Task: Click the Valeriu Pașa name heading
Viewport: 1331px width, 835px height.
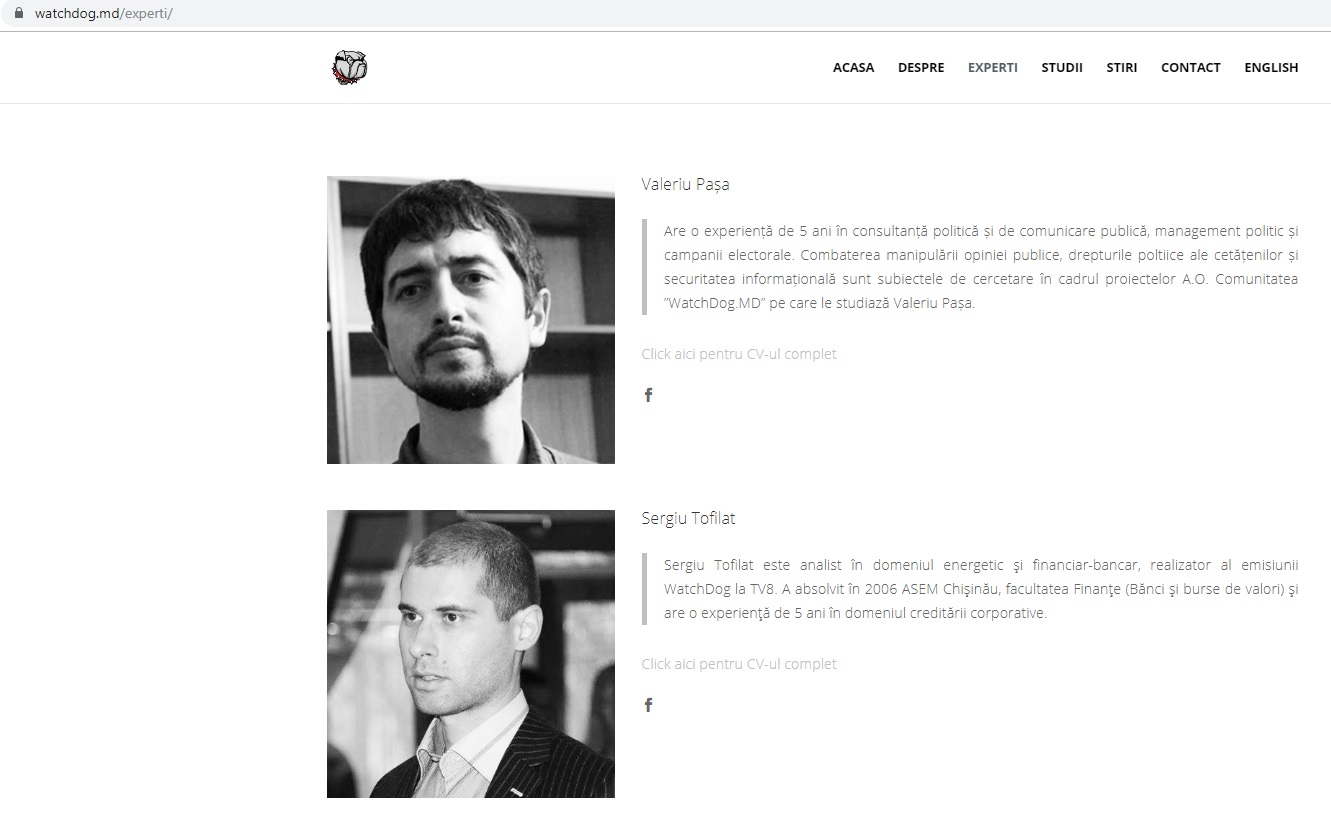Action: [685, 185]
